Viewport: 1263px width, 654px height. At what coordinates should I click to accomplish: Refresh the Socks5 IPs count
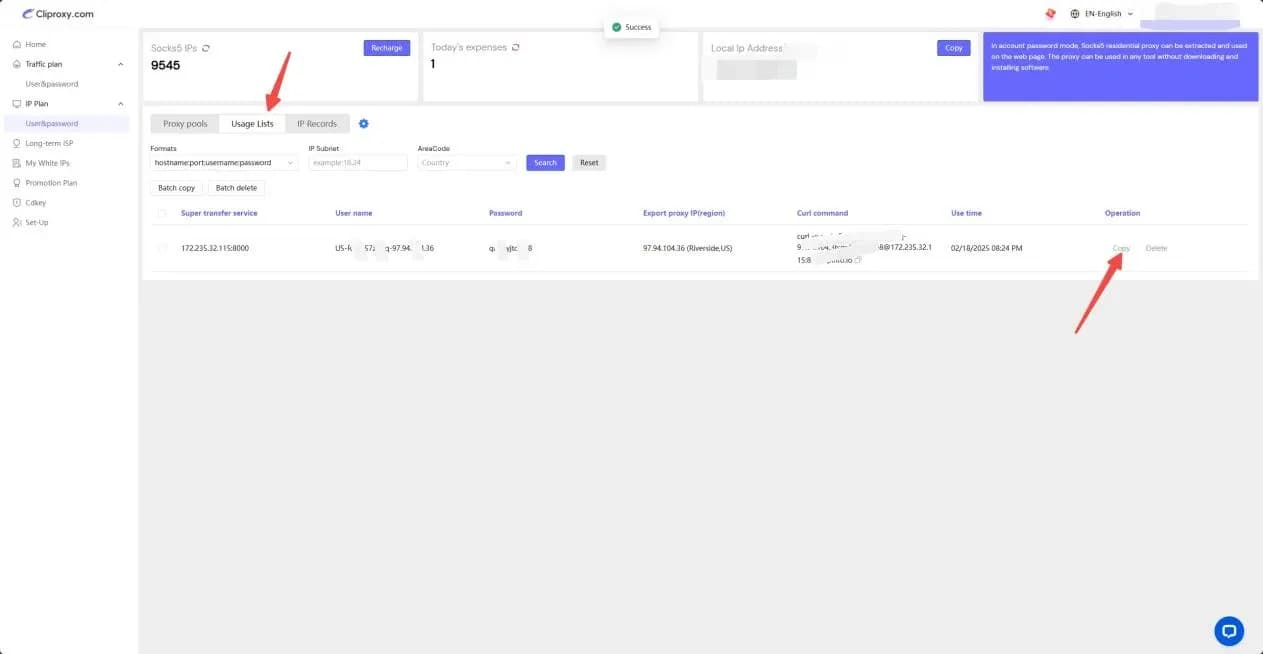(206, 47)
